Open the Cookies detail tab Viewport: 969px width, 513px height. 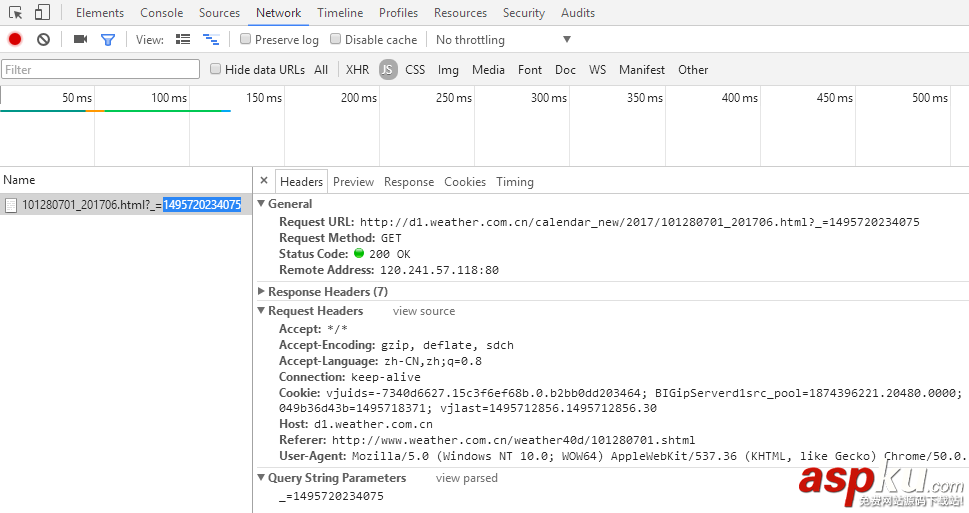point(465,182)
